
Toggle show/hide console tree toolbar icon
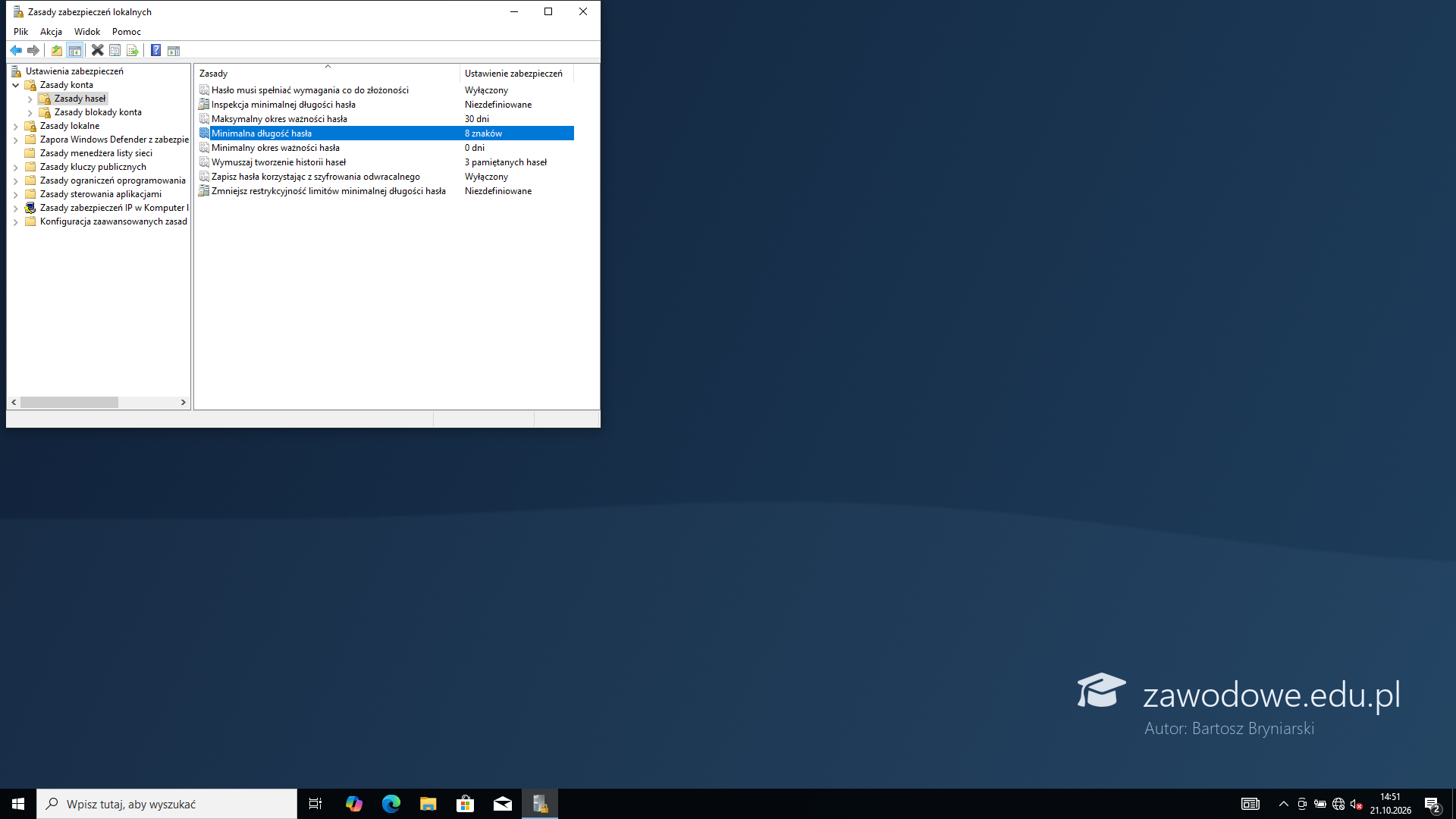(74, 50)
